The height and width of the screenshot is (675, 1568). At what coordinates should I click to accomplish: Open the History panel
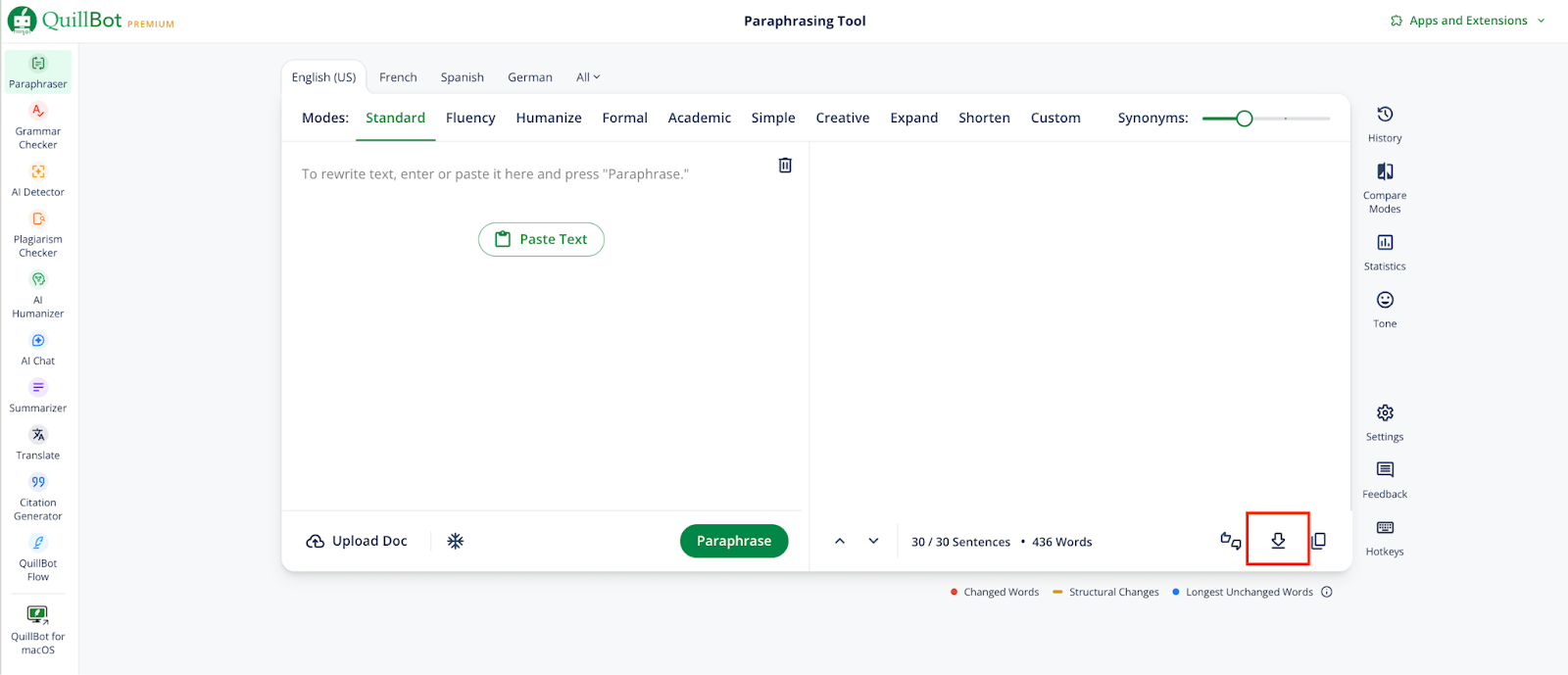[1385, 123]
